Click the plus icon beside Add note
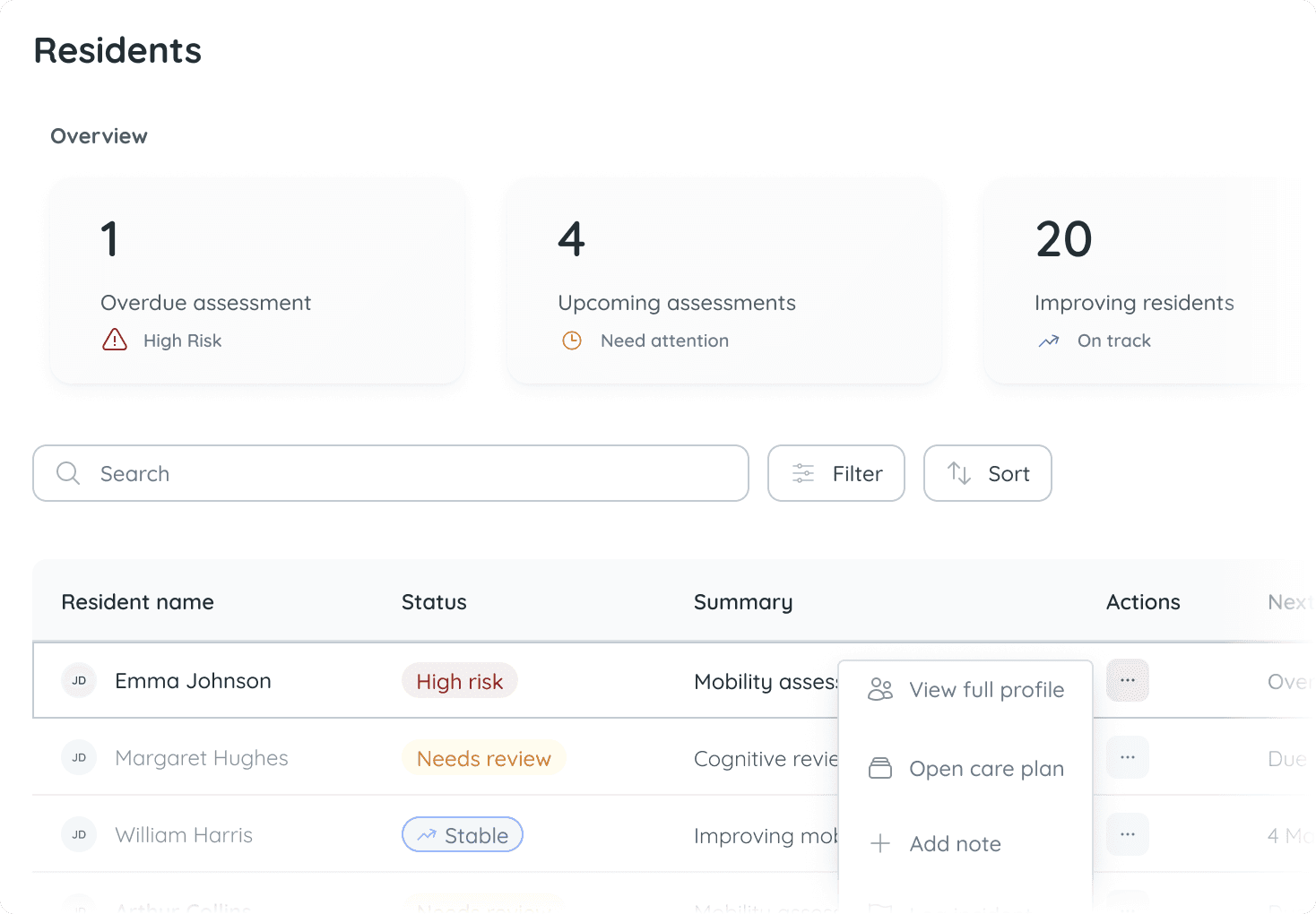This screenshot has height=914, width=1316. pyautogui.click(x=880, y=844)
